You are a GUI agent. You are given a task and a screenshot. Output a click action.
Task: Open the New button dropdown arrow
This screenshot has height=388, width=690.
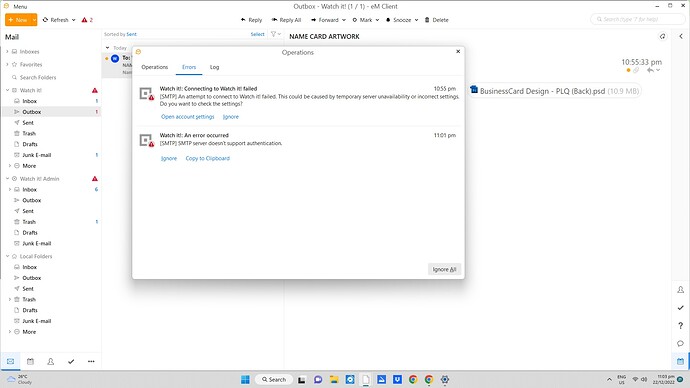click(x=34, y=20)
